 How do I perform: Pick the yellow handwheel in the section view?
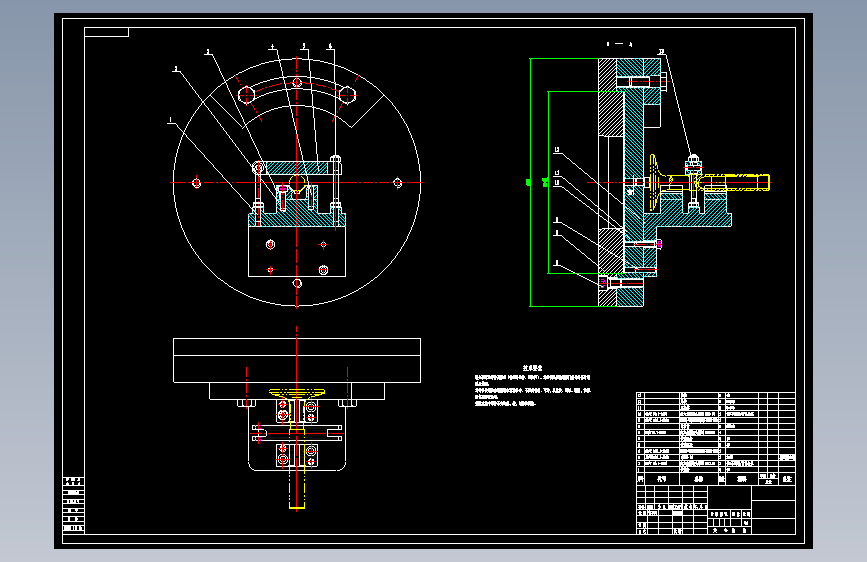coord(655,183)
